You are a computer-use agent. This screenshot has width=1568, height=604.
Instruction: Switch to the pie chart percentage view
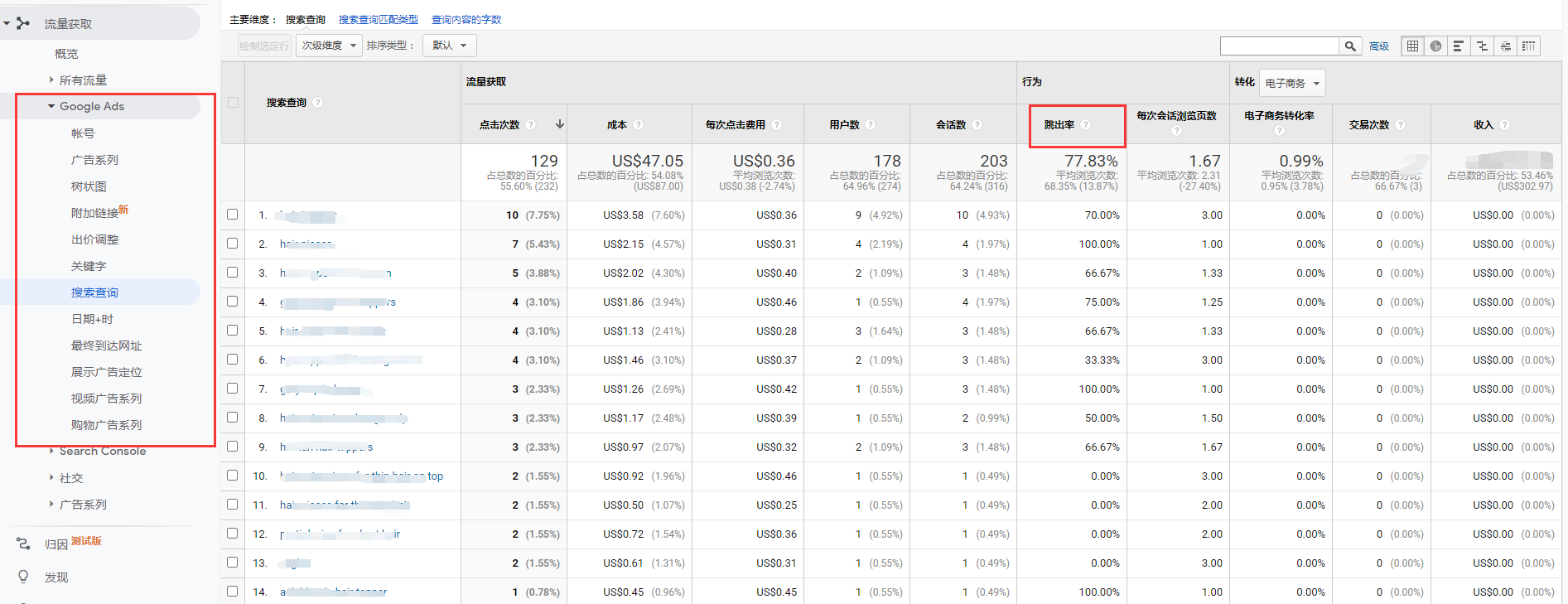click(x=1435, y=46)
